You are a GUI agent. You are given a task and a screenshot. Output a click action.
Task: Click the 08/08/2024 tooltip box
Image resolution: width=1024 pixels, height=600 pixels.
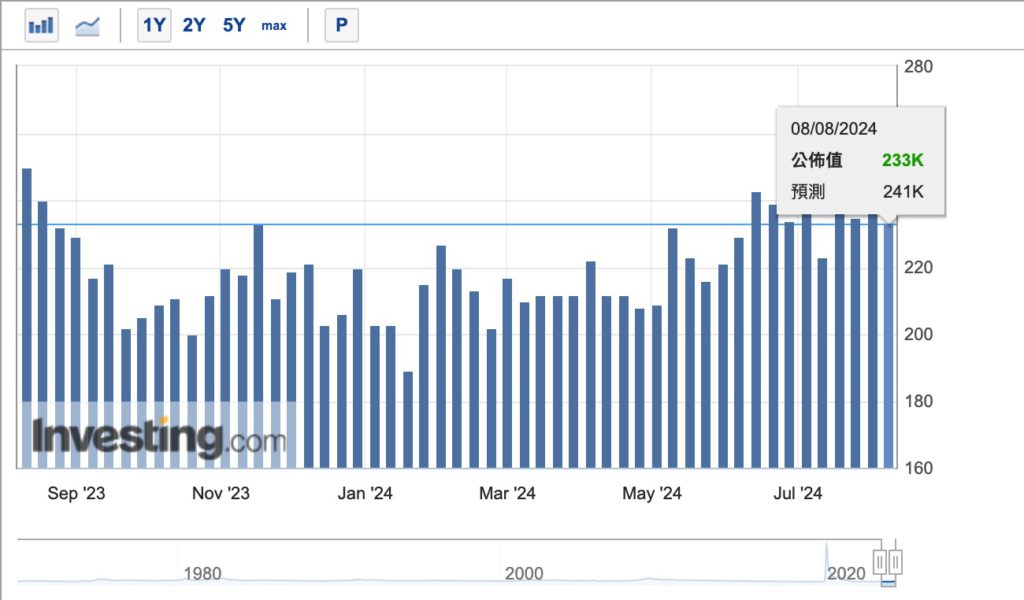(860, 160)
